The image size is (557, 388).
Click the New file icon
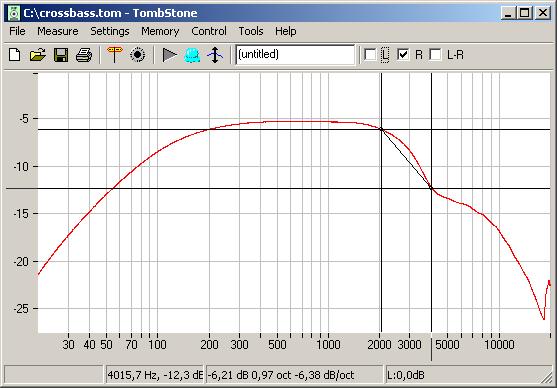tap(15, 55)
